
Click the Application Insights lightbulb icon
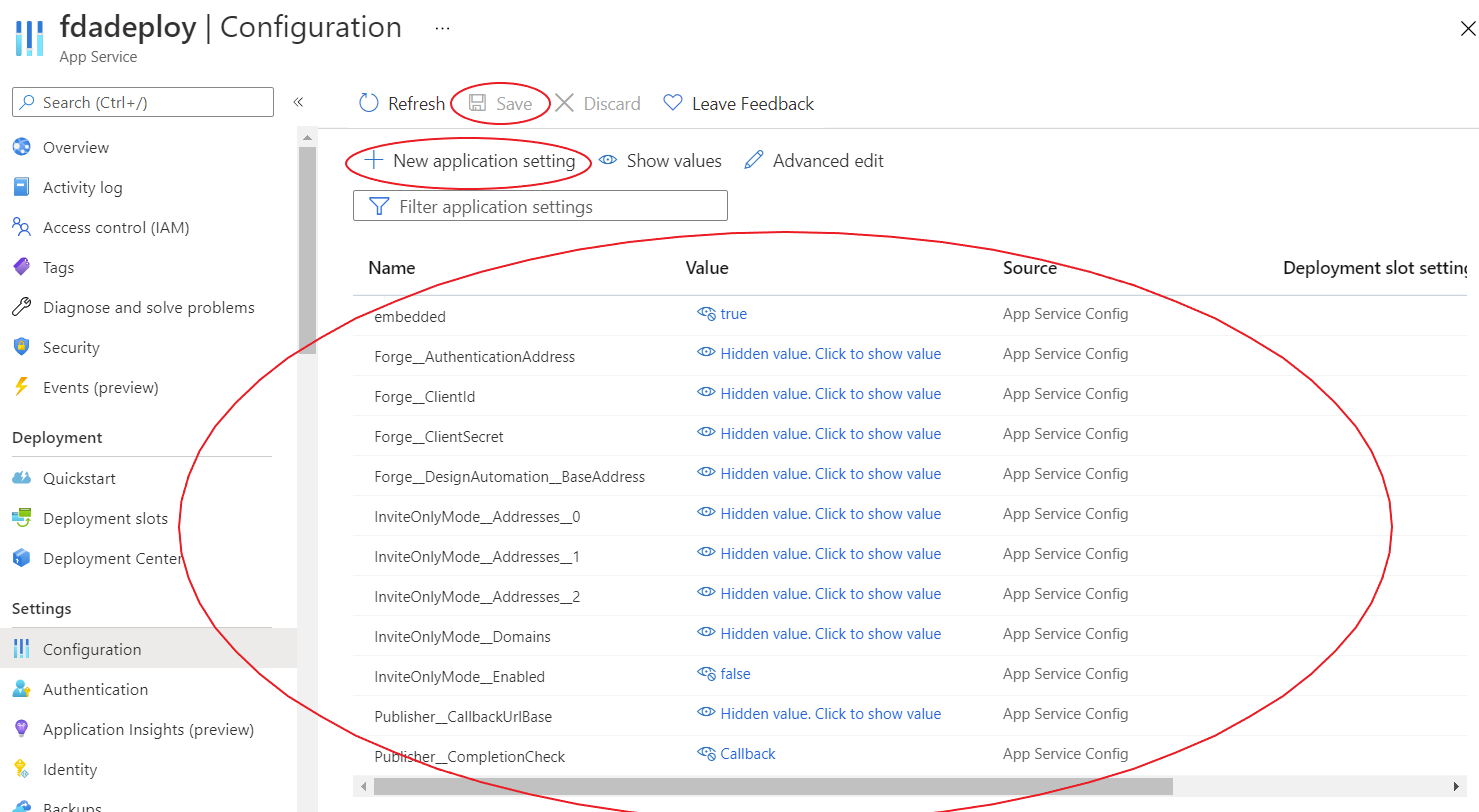(22, 729)
